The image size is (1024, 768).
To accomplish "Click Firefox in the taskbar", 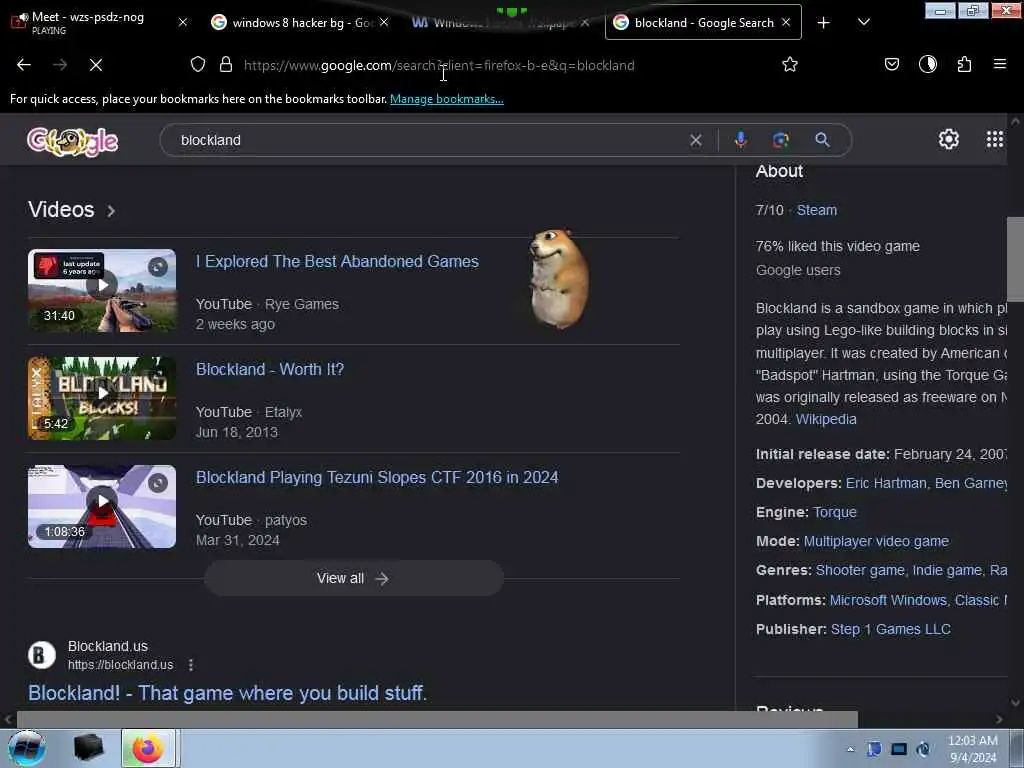I will pyautogui.click(x=148, y=748).
